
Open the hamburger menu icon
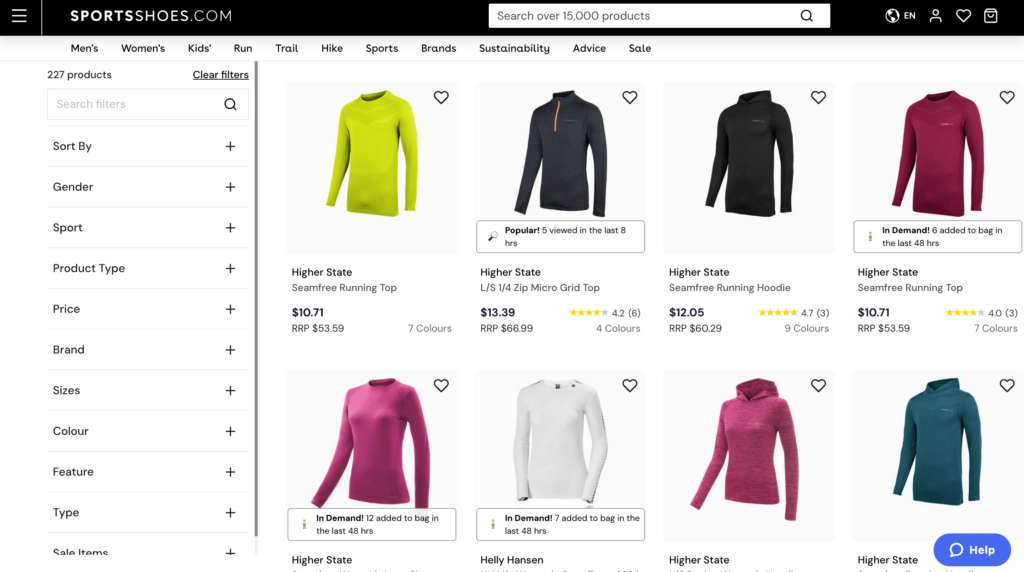click(x=19, y=16)
